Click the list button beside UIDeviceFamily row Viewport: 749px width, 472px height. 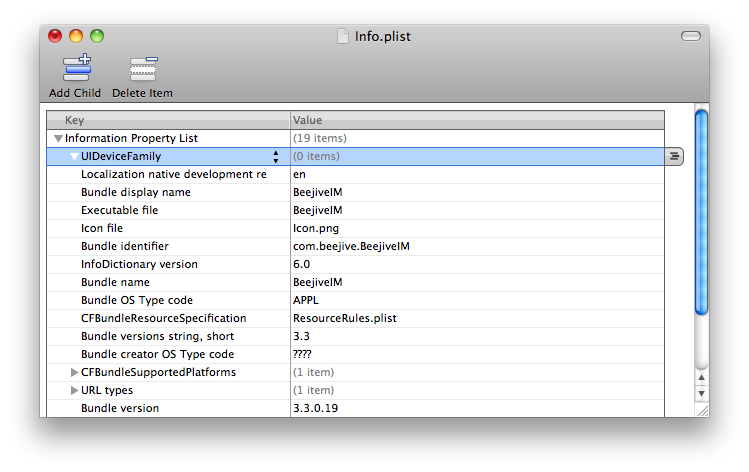click(x=674, y=156)
